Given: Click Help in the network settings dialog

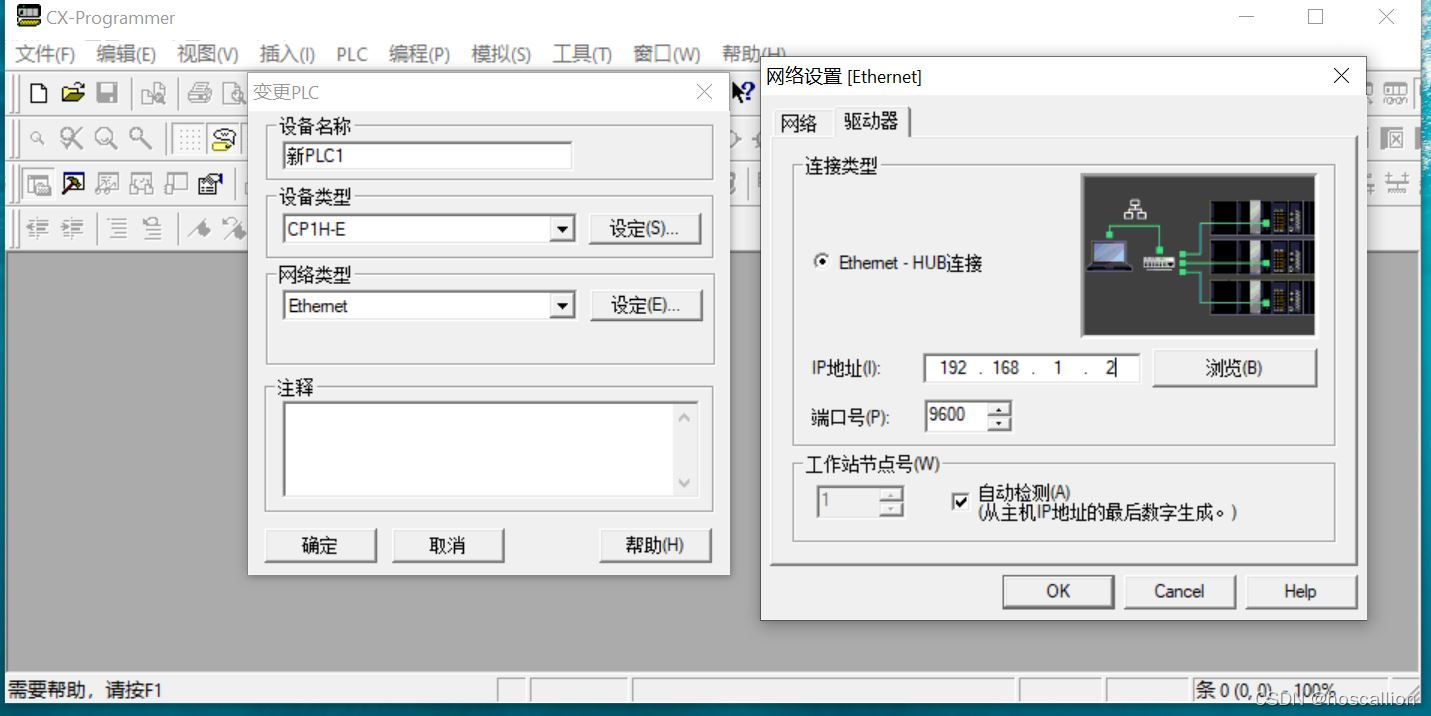Looking at the screenshot, I should [1300, 591].
